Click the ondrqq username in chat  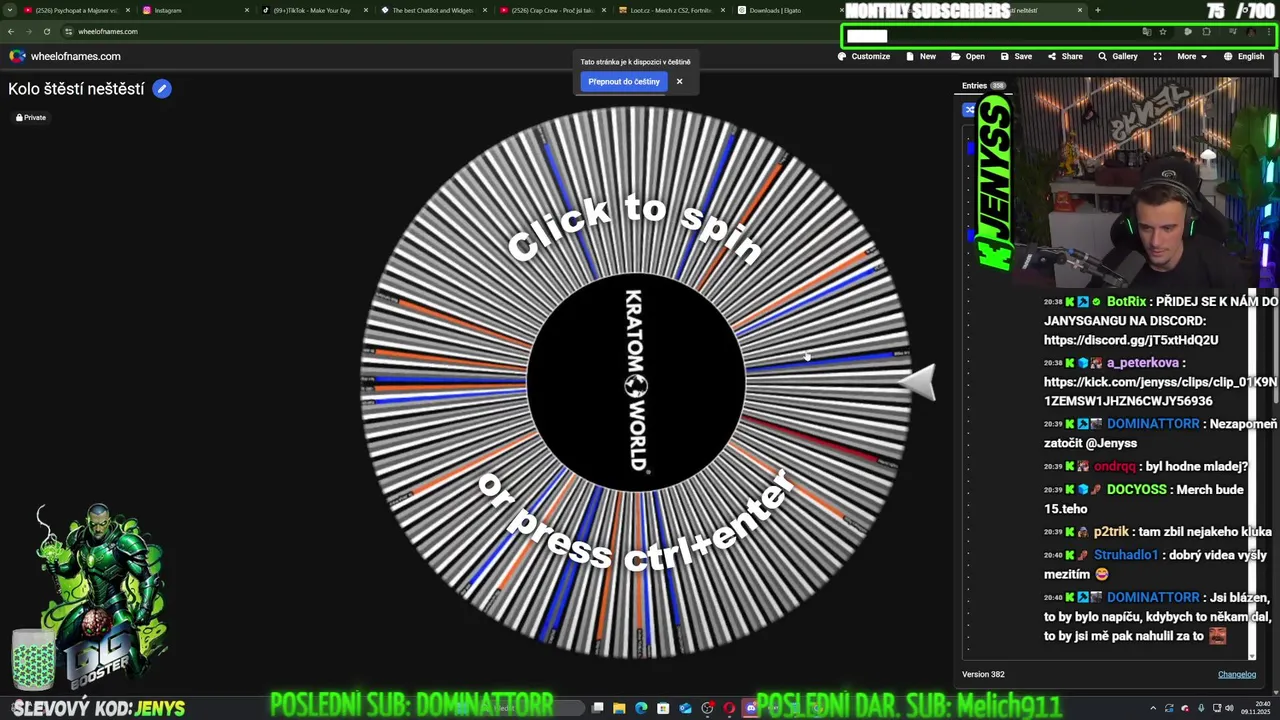coord(1115,466)
